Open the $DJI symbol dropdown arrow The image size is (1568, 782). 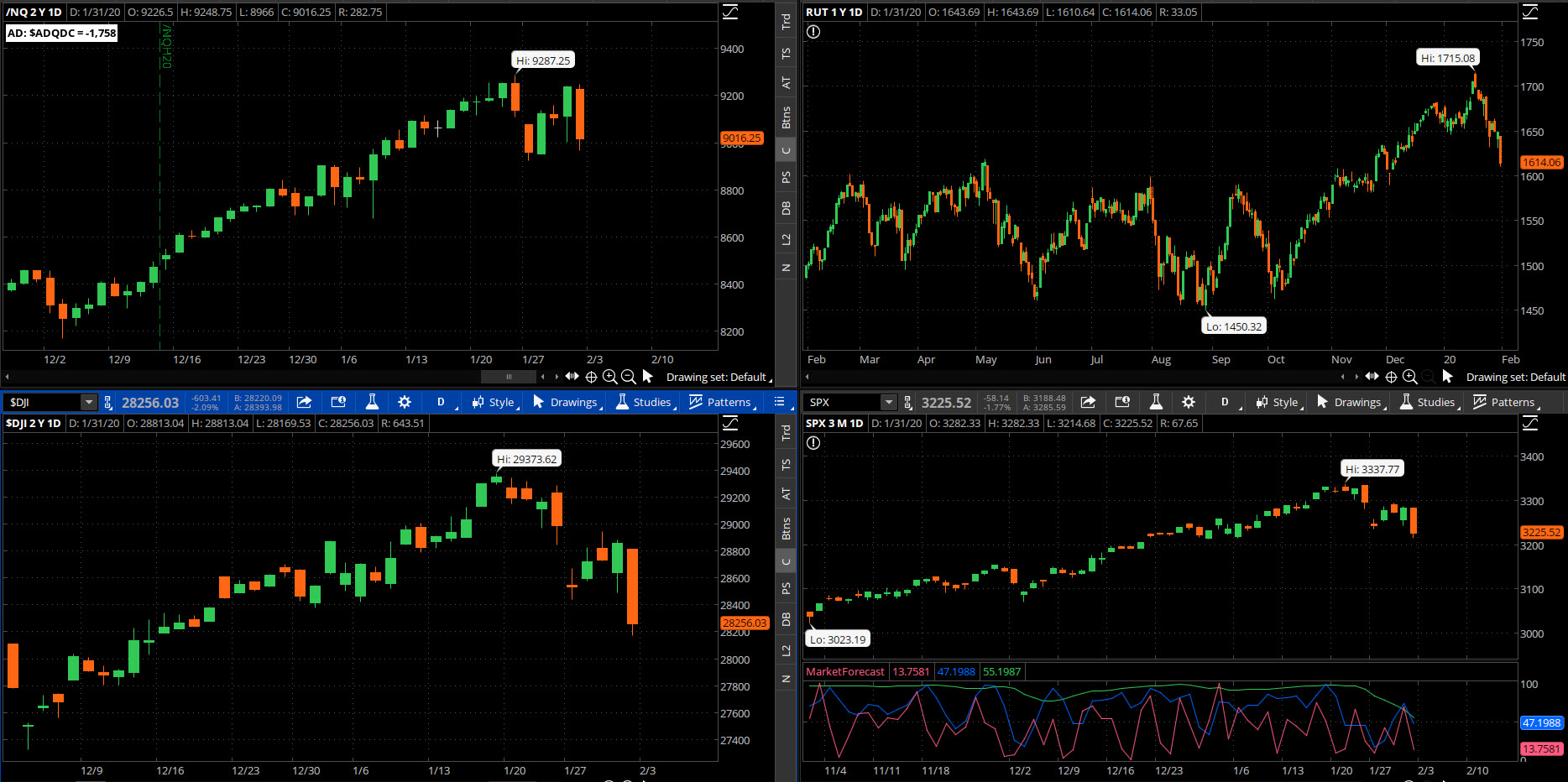point(88,402)
